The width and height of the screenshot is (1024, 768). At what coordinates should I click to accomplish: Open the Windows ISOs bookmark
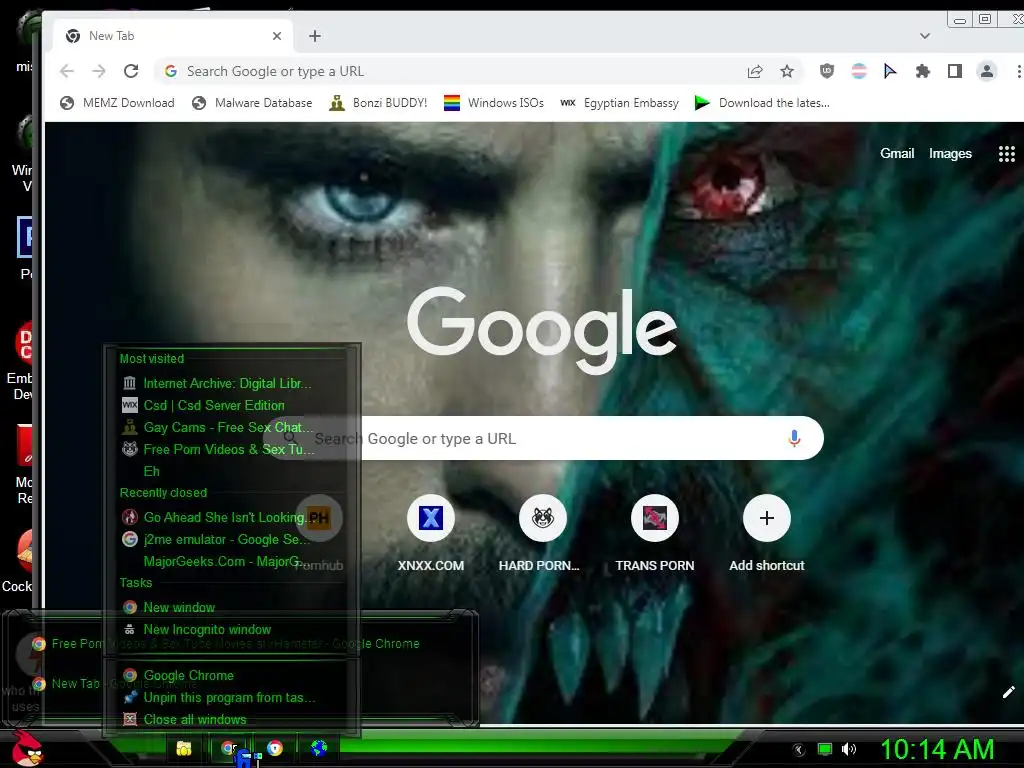[x=494, y=103]
